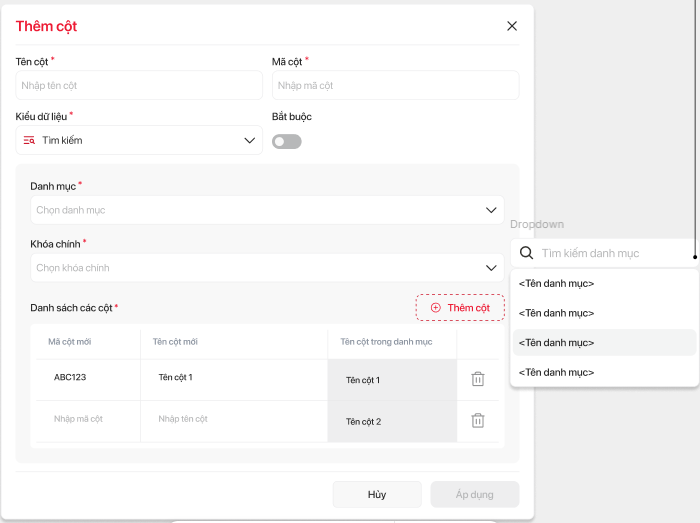
Task: Close the Thêm cột dialog
Action: (512, 26)
